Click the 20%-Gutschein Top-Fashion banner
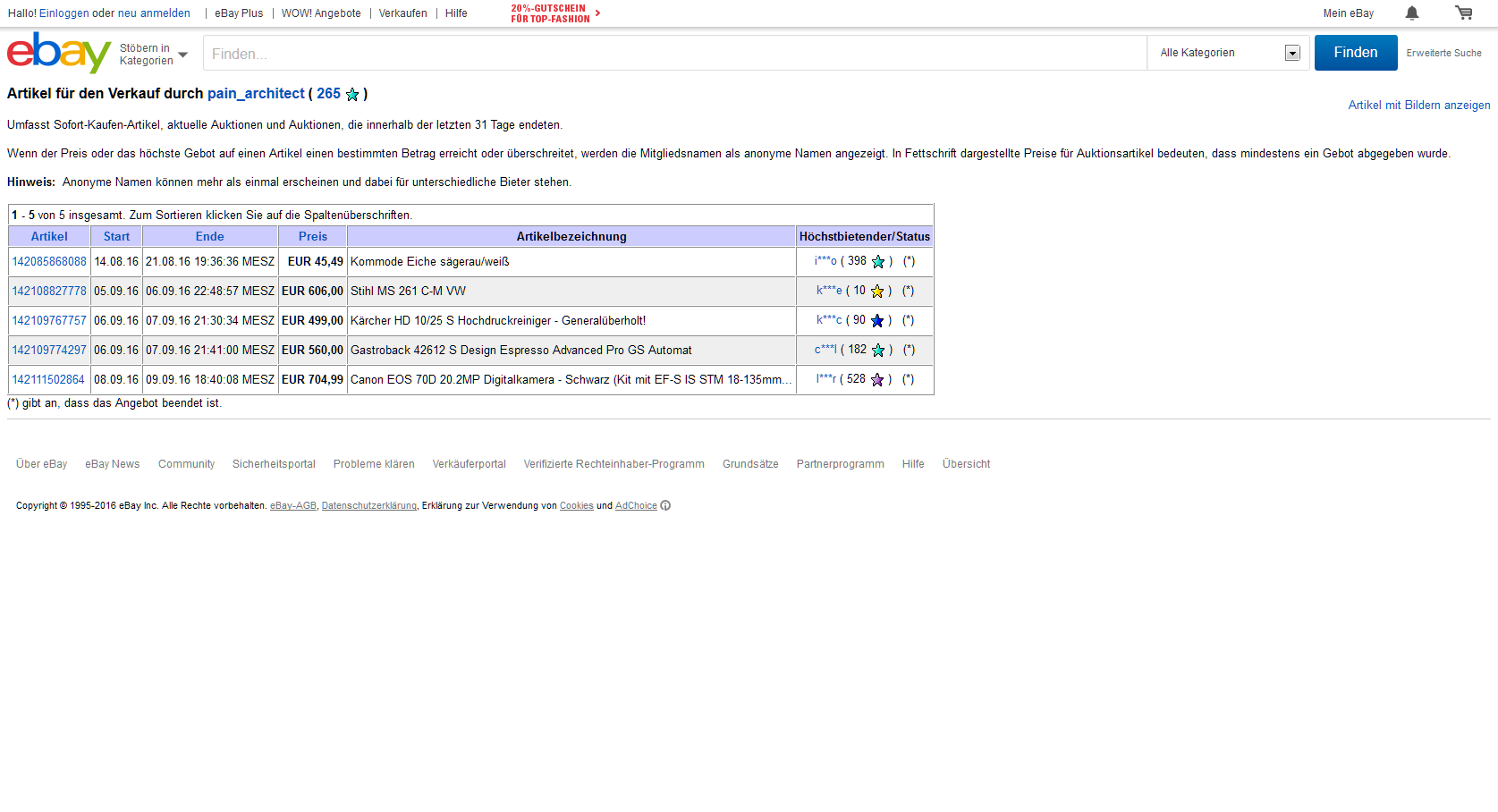The width and height of the screenshot is (1498, 812). click(555, 13)
